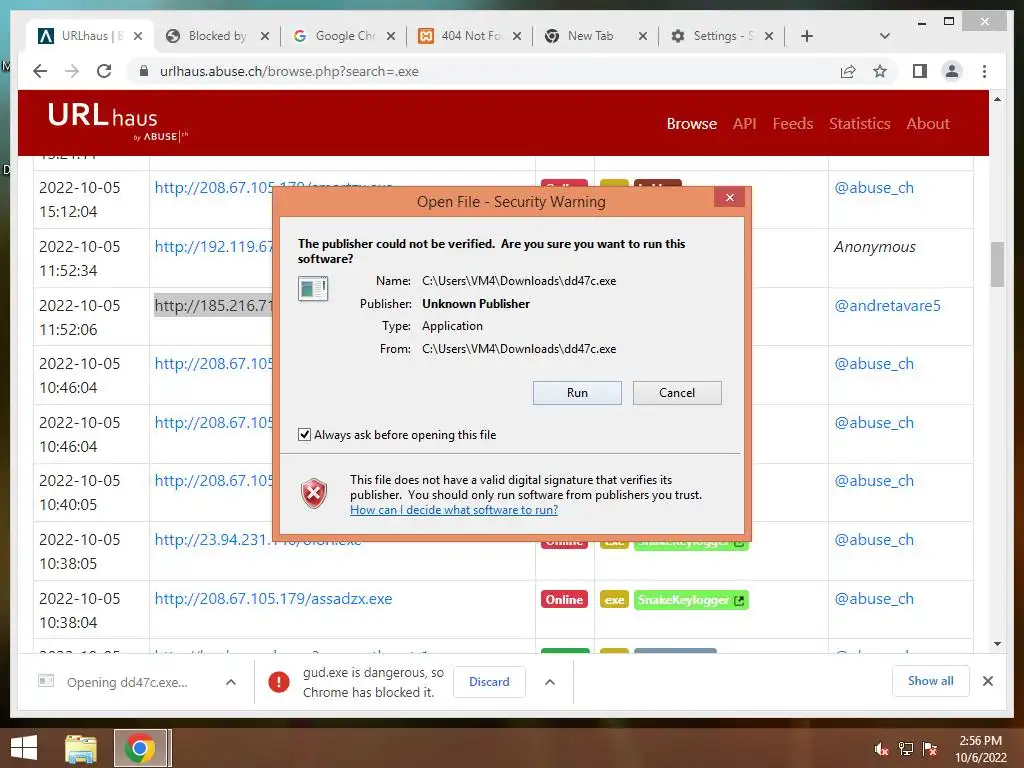Click the dangerous download warning icon

point(279,682)
